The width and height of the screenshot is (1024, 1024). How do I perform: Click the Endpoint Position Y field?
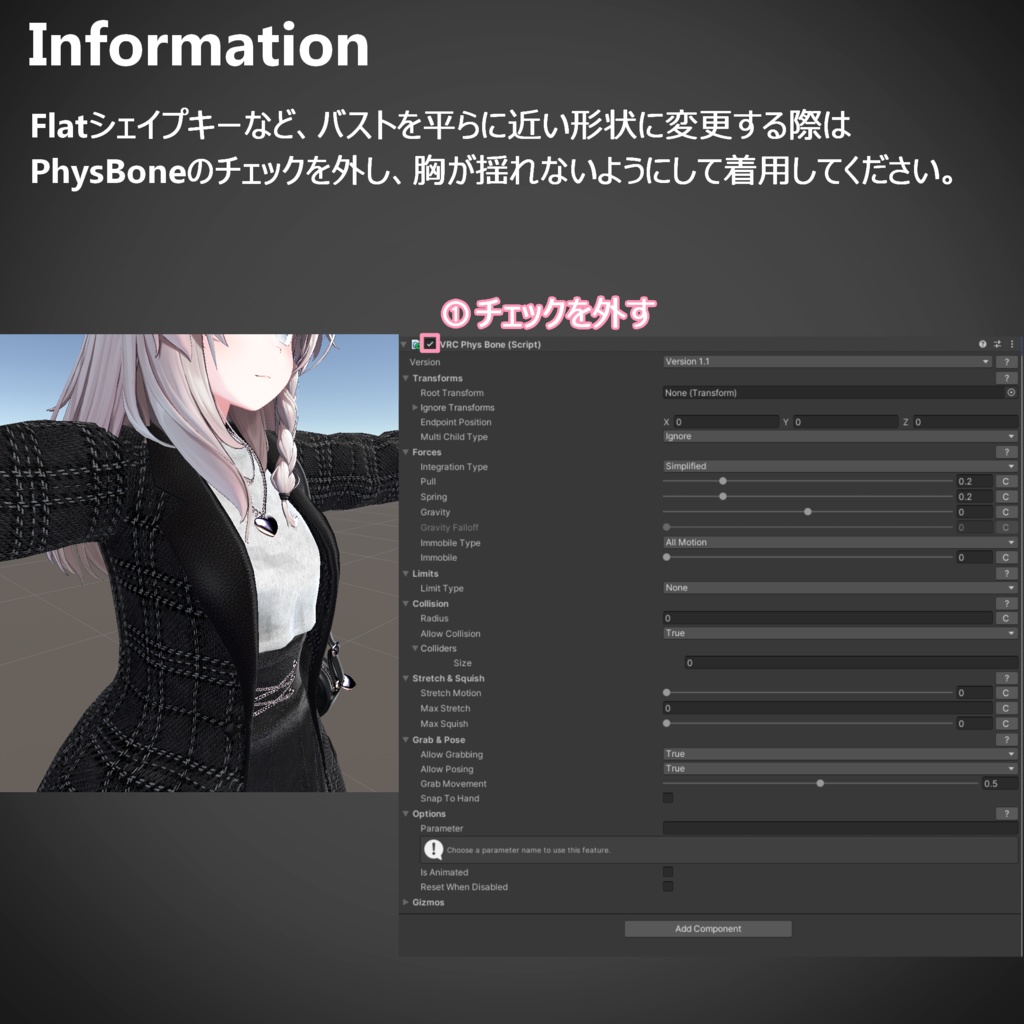[x=845, y=423]
